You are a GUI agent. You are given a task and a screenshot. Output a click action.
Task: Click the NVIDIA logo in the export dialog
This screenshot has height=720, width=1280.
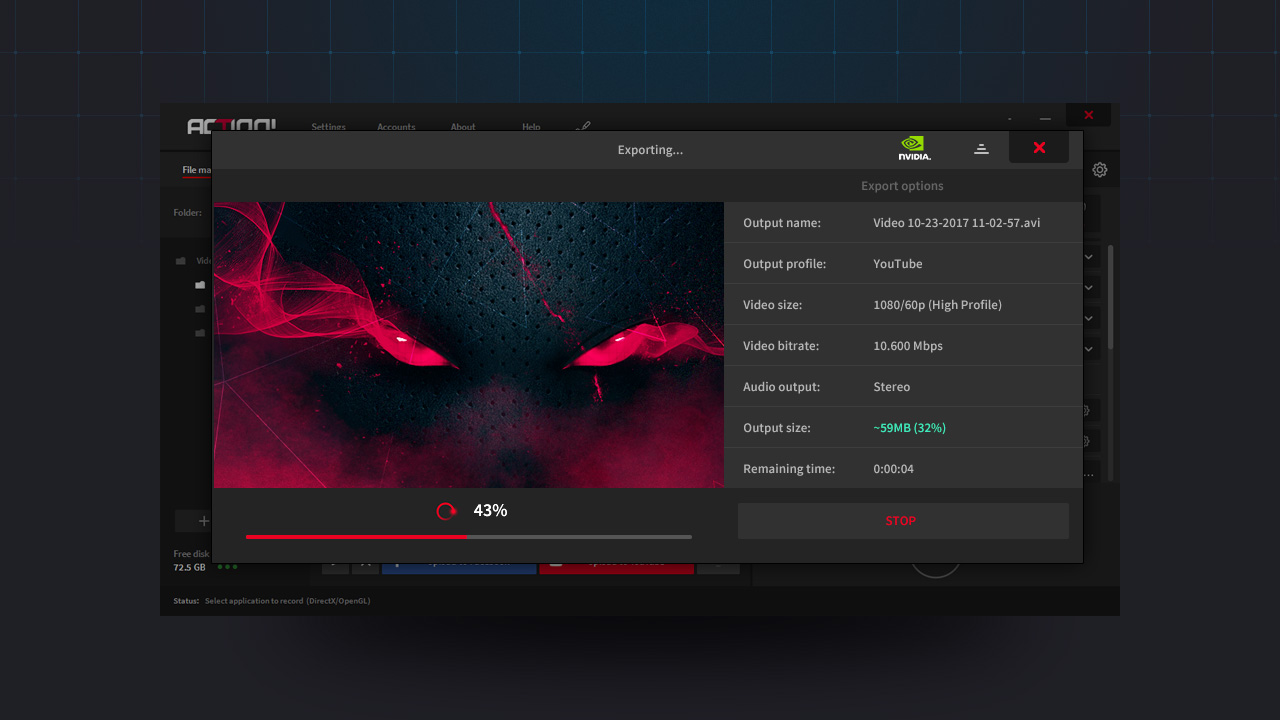tap(913, 147)
